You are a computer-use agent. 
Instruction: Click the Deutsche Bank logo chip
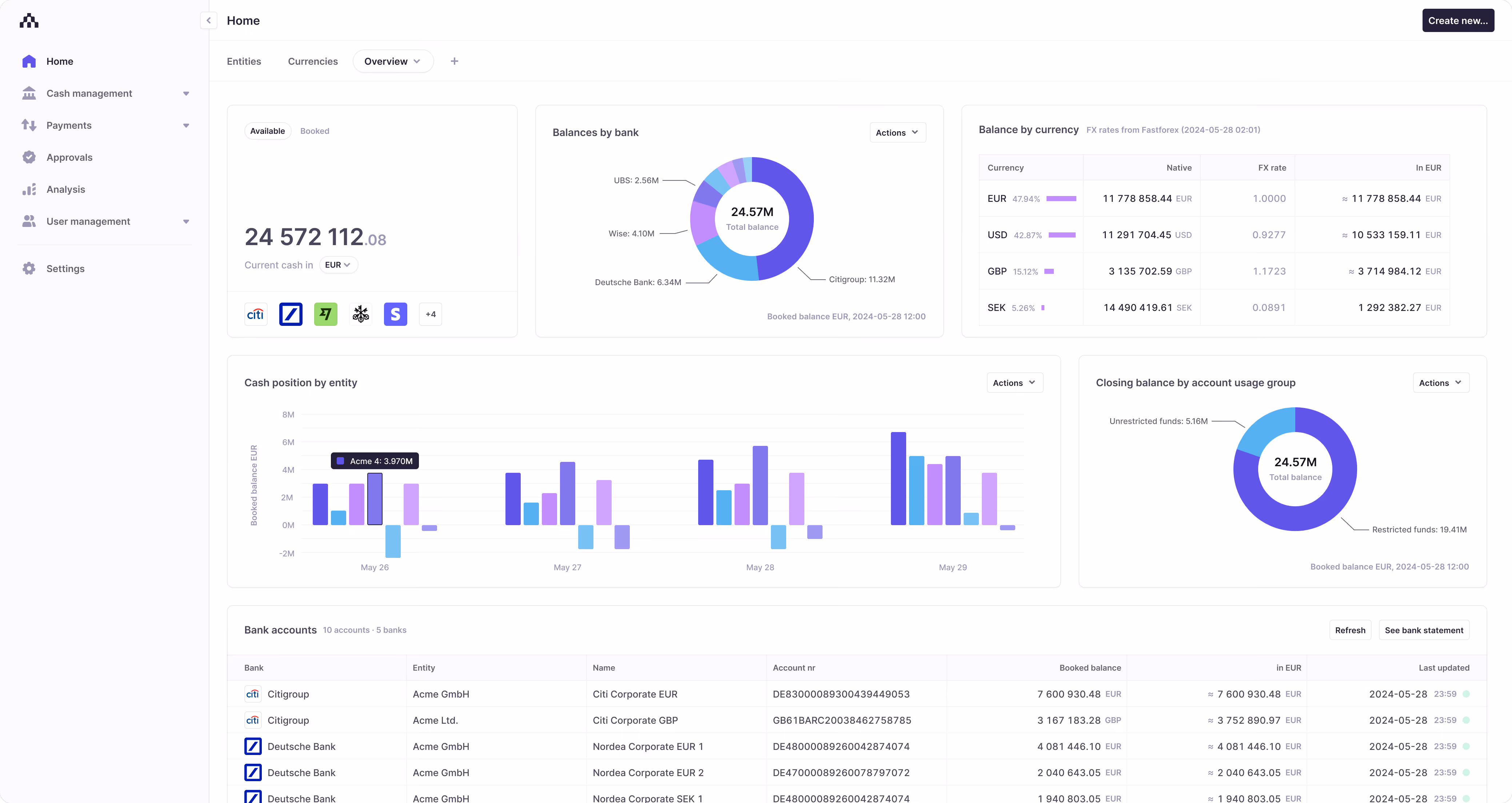pyautogui.click(x=291, y=314)
